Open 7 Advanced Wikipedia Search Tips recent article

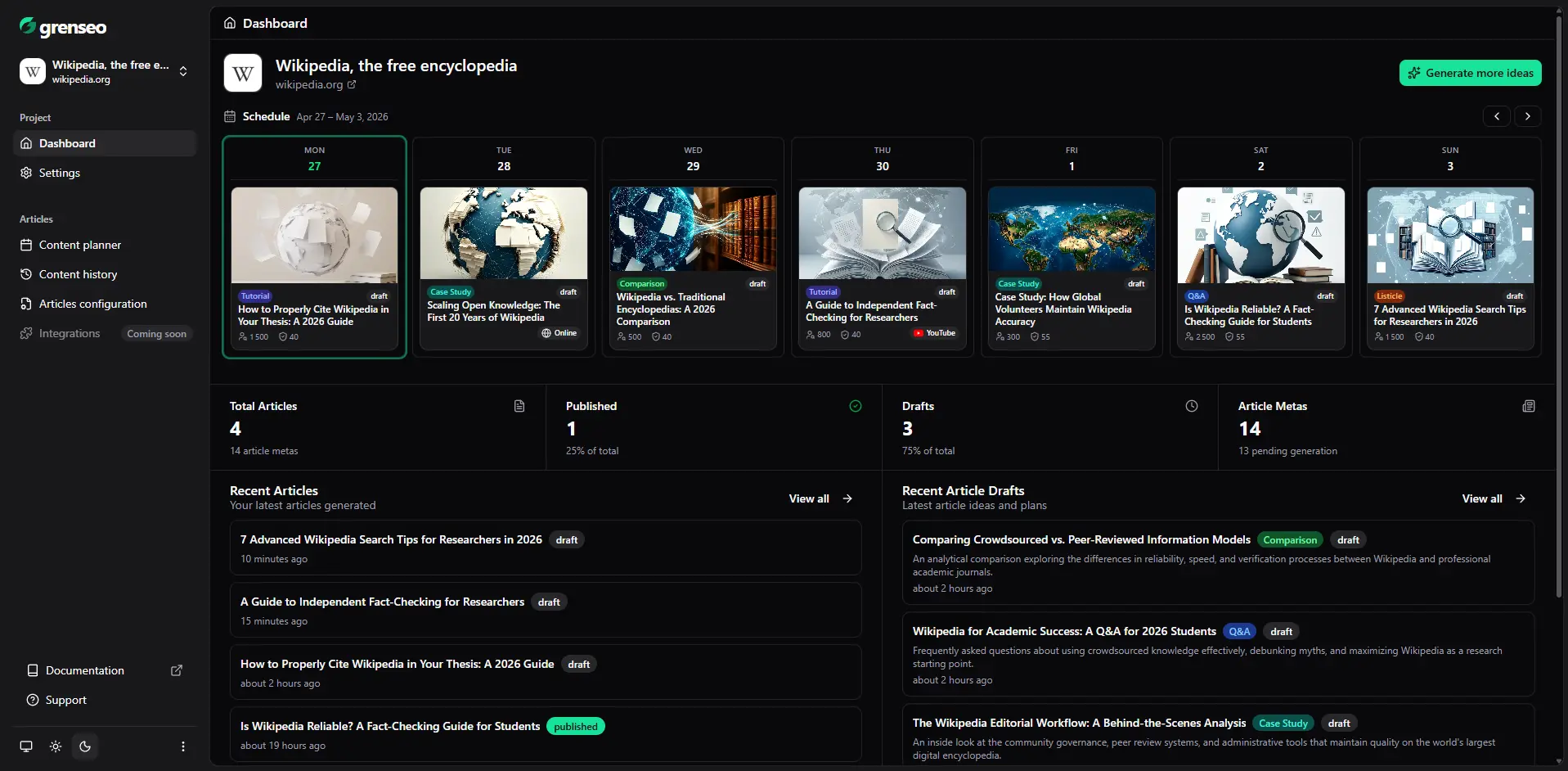[546, 548]
